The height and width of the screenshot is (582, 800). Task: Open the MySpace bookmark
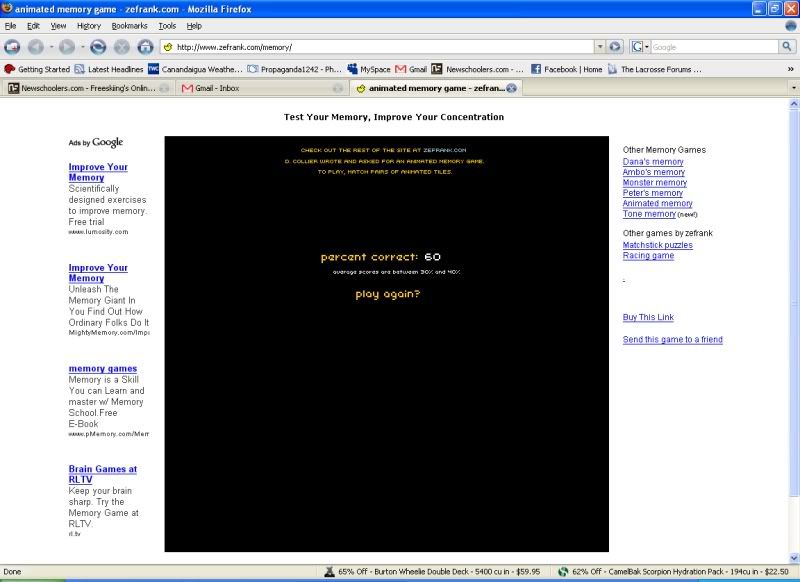pyautogui.click(x=369, y=69)
